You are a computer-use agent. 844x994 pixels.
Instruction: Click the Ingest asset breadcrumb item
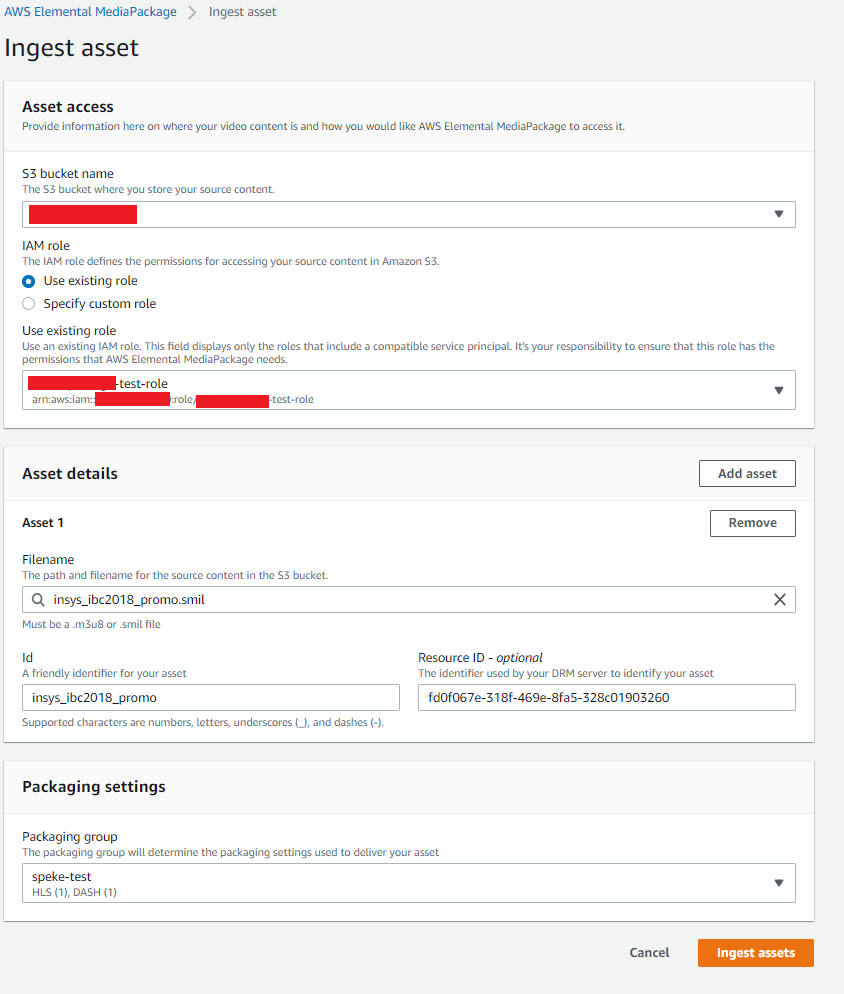243,12
